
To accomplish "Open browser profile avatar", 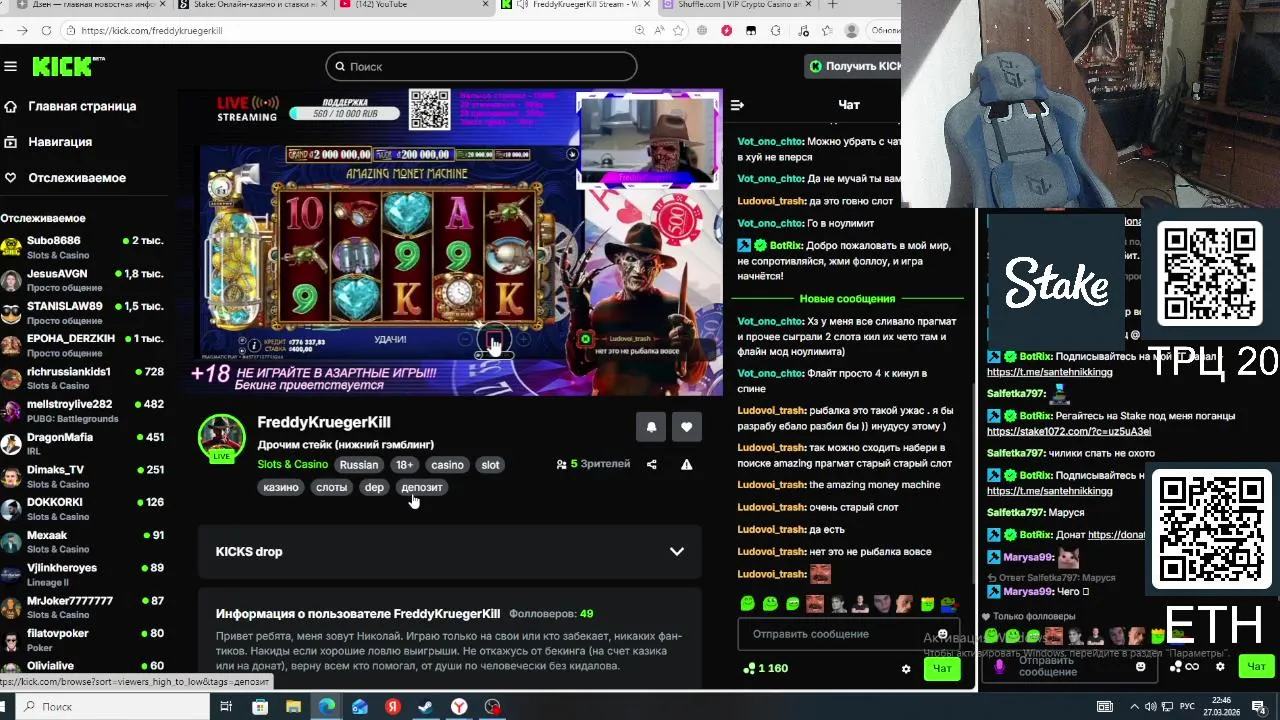I will click(852, 31).
